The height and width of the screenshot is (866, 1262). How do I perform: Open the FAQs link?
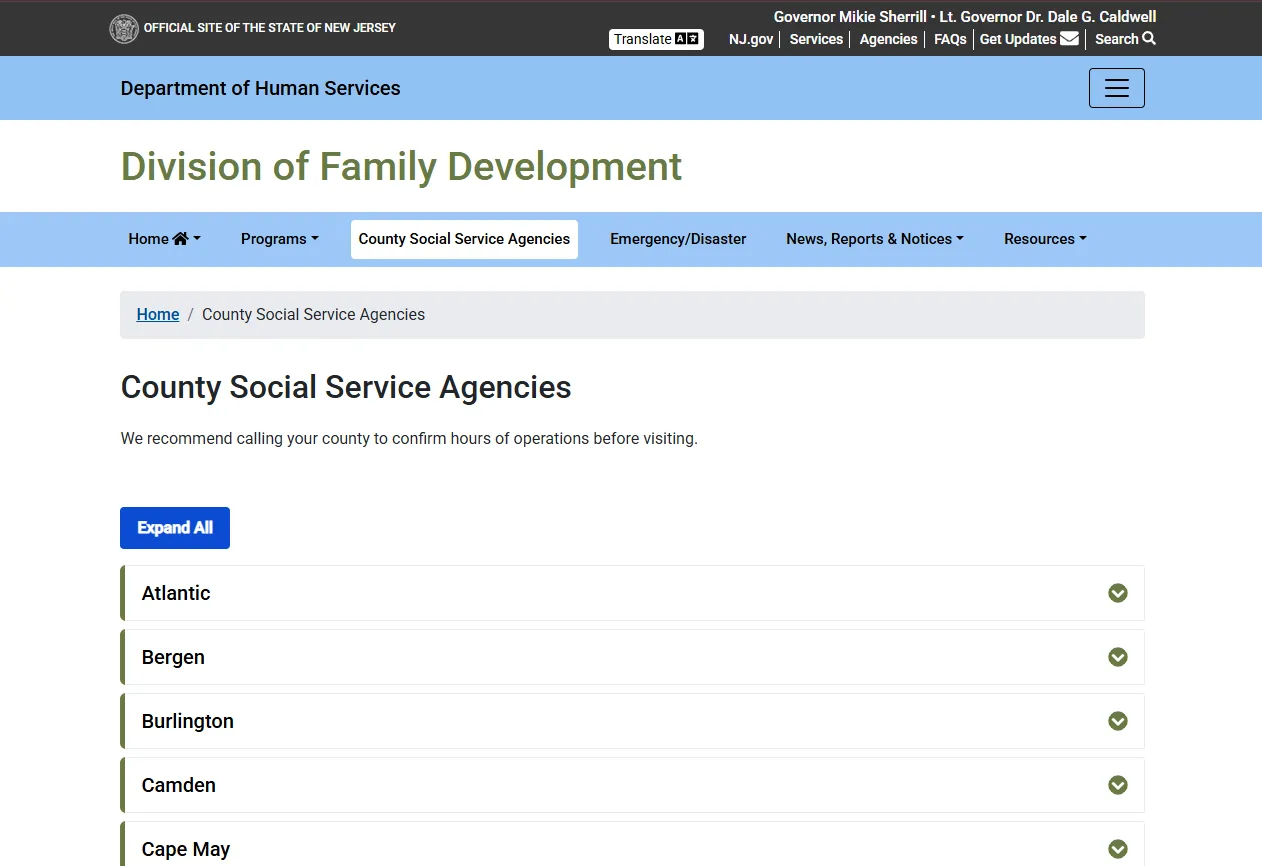pos(950,39)
